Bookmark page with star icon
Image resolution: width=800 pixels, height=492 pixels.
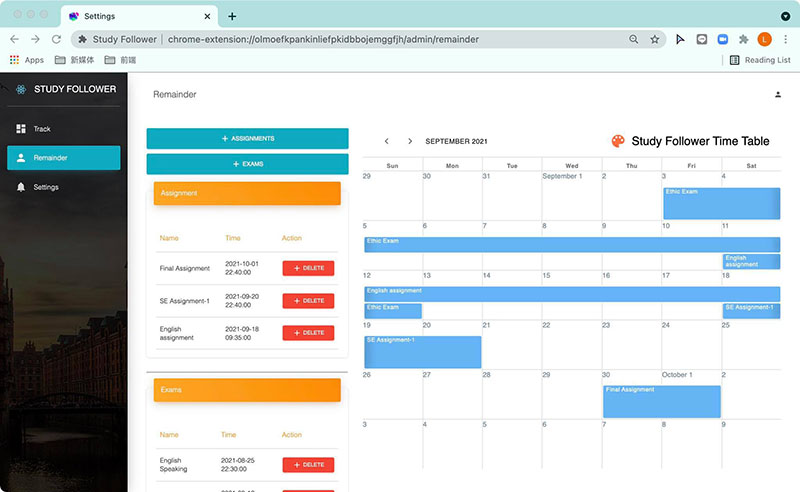[655, 39]
